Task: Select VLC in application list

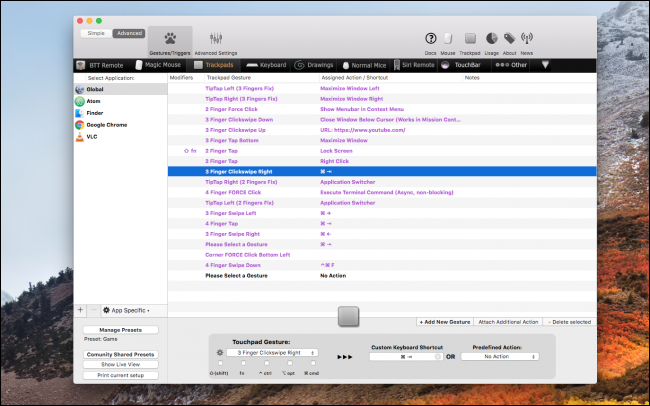Action: point(121,136)
